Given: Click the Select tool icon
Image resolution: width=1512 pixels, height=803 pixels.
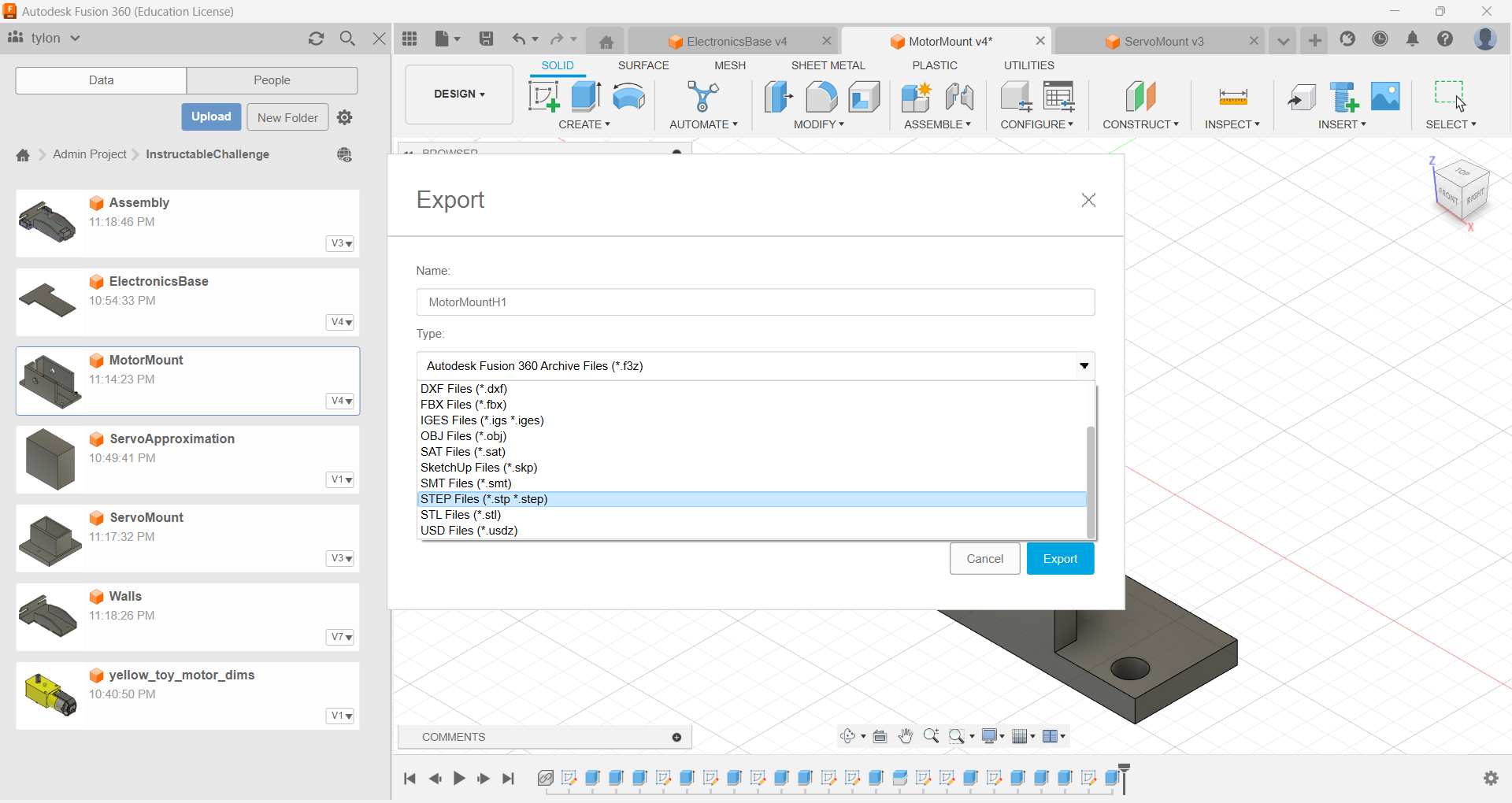Looking at the screenshot, I should click(x=1450, y=97).
